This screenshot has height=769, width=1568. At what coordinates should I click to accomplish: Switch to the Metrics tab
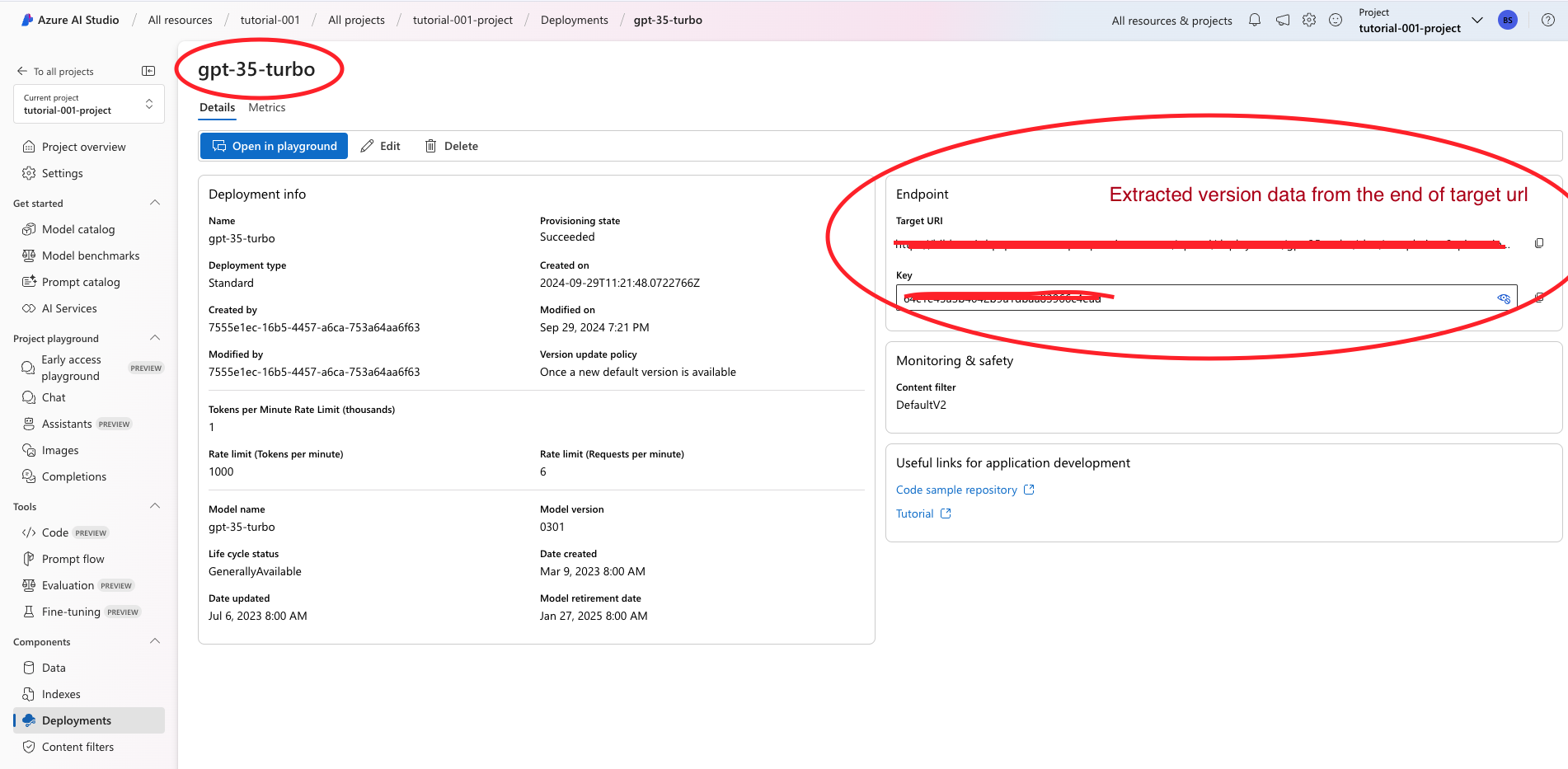coord(267,107)
